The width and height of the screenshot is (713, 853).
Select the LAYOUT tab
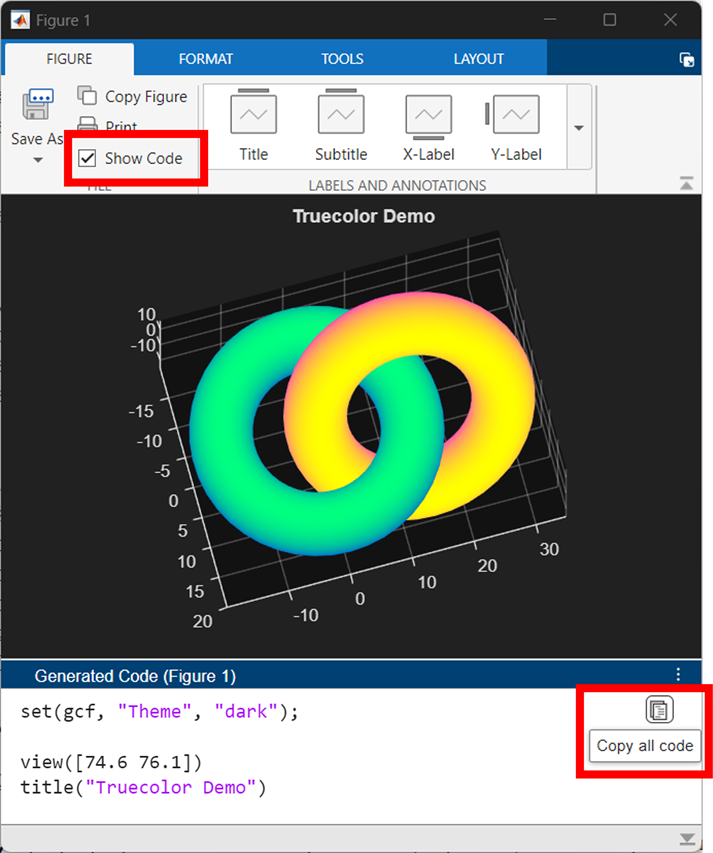(479, 59)
